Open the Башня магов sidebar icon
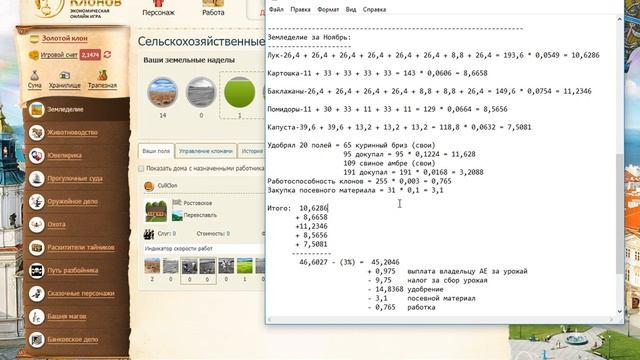This screenshot has width=640, height=360. point(36,316)
